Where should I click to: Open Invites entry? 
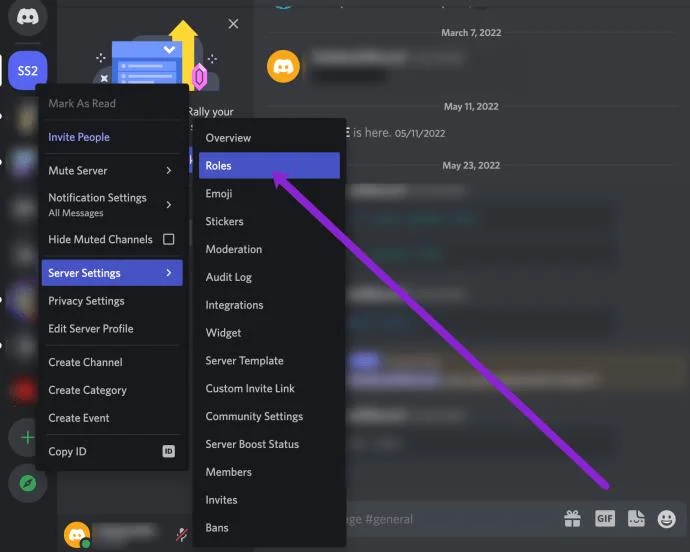pyautogui.click(x=269, y=500)
